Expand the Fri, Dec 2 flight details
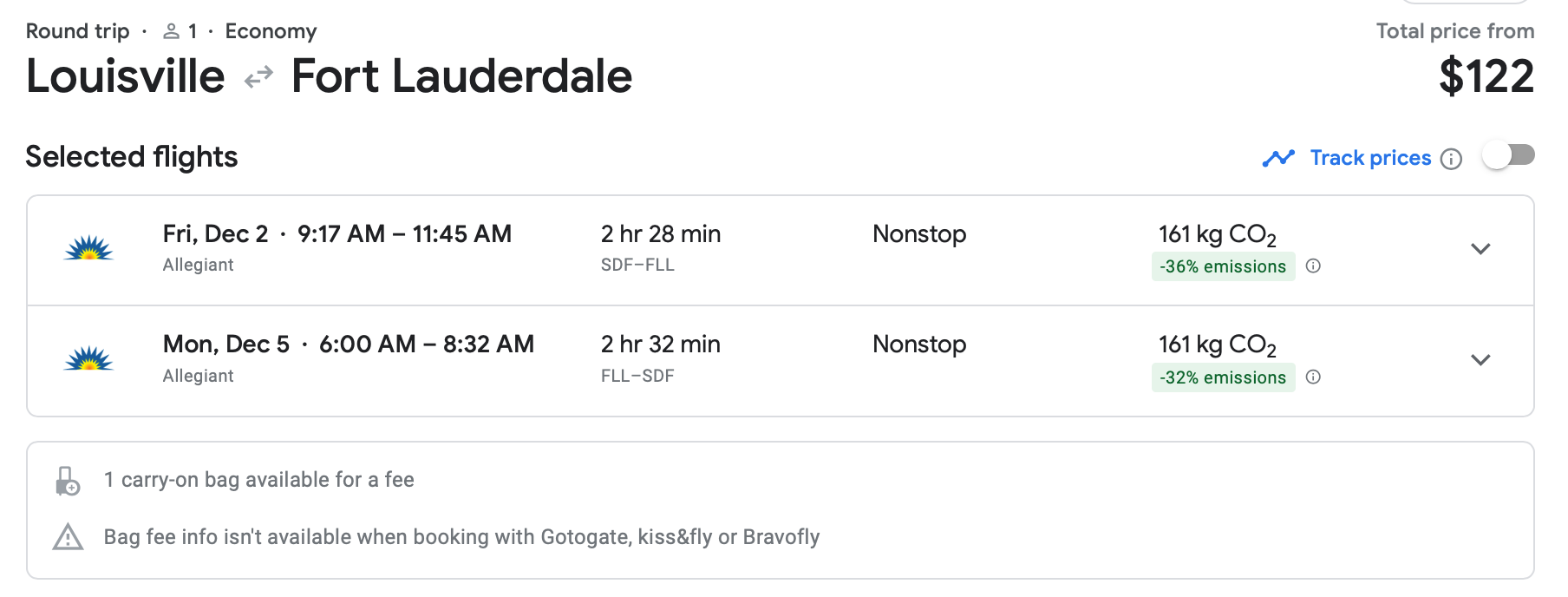1568x597 pixels. point(1480,249)
